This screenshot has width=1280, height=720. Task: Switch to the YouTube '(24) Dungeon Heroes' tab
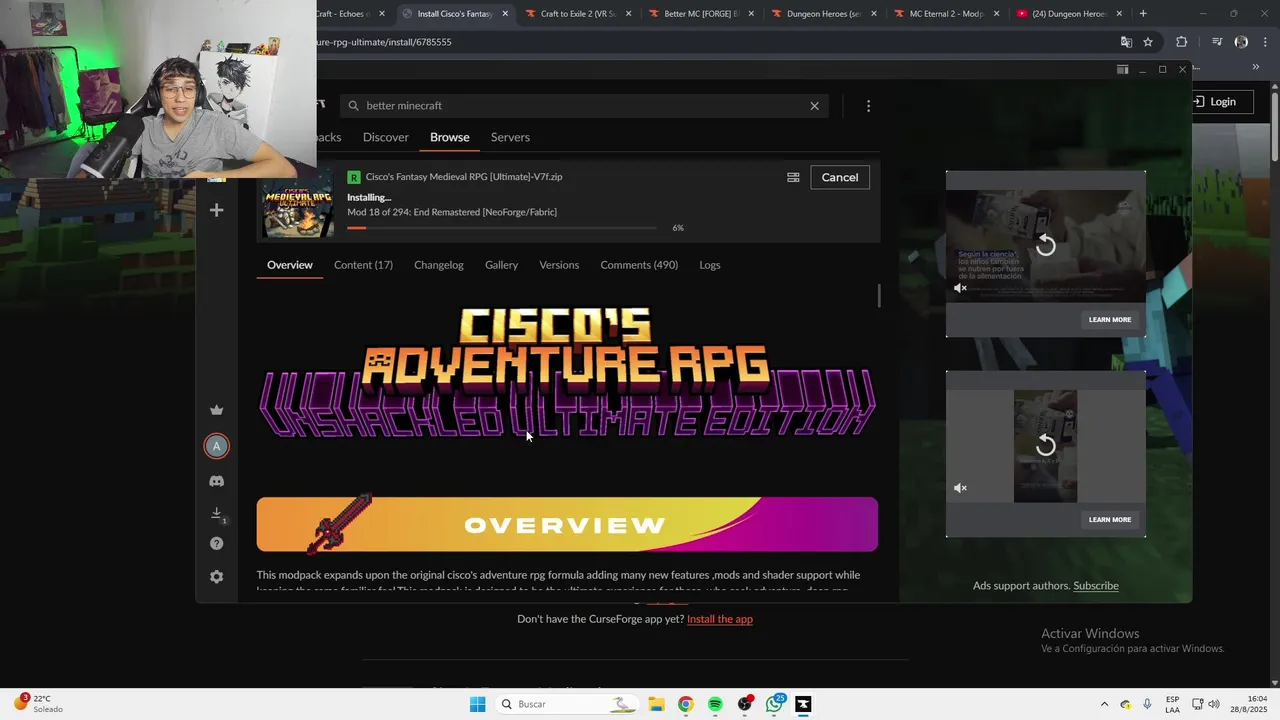pos(1067,14)
